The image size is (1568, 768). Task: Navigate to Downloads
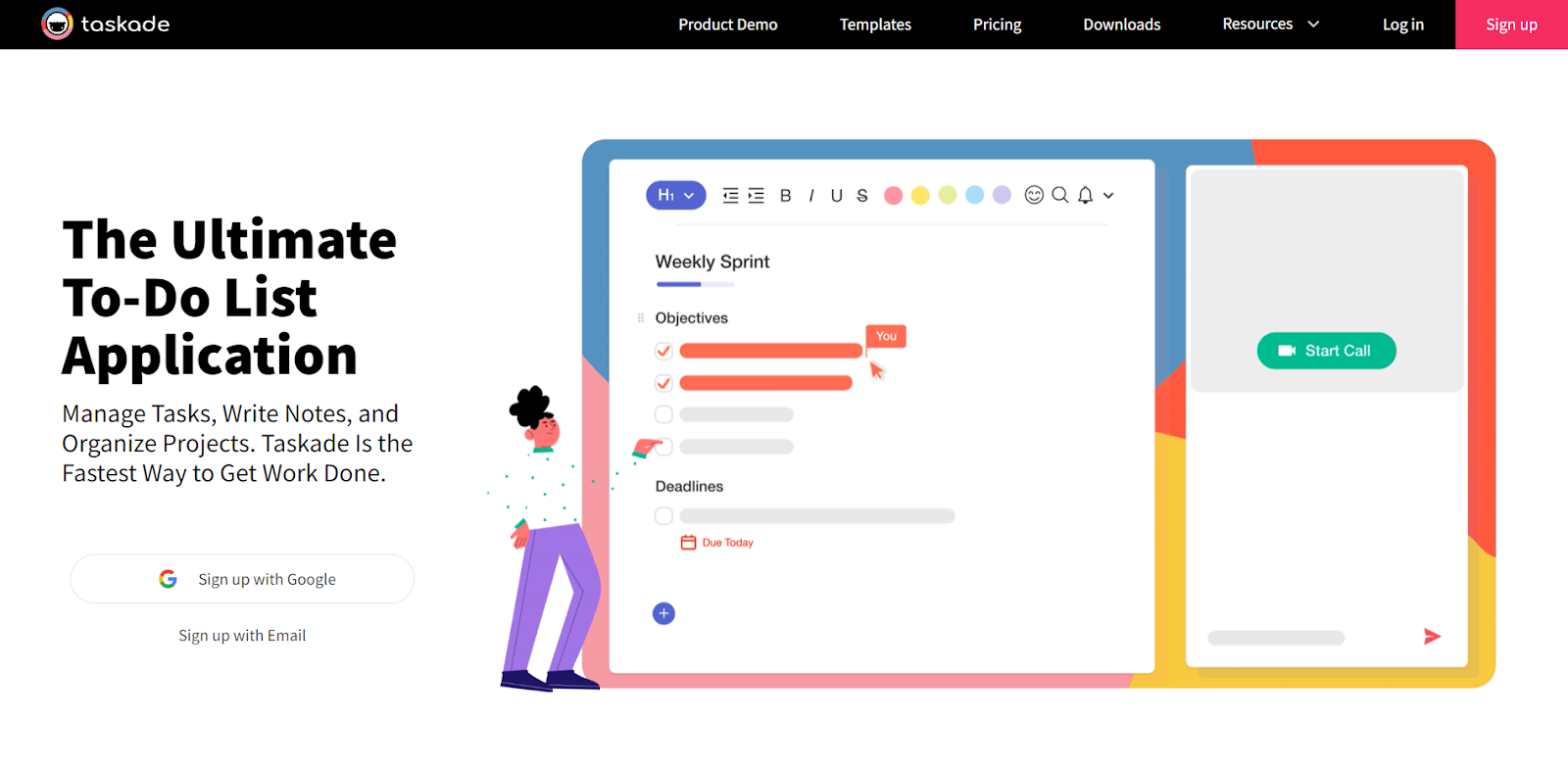(x=1121, y=24)
